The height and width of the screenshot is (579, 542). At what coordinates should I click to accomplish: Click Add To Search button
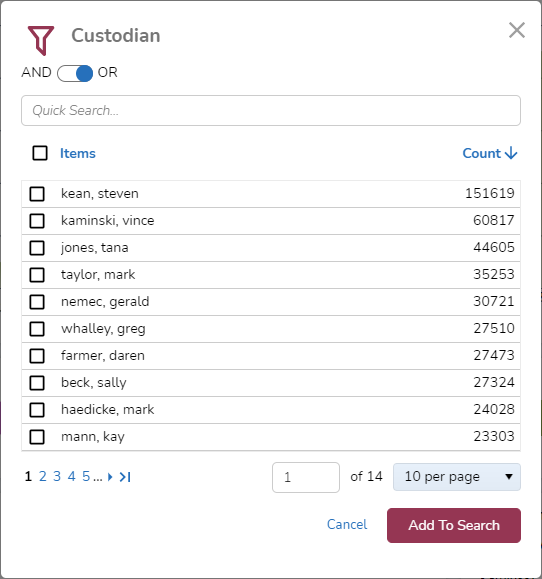pos(454,525)
